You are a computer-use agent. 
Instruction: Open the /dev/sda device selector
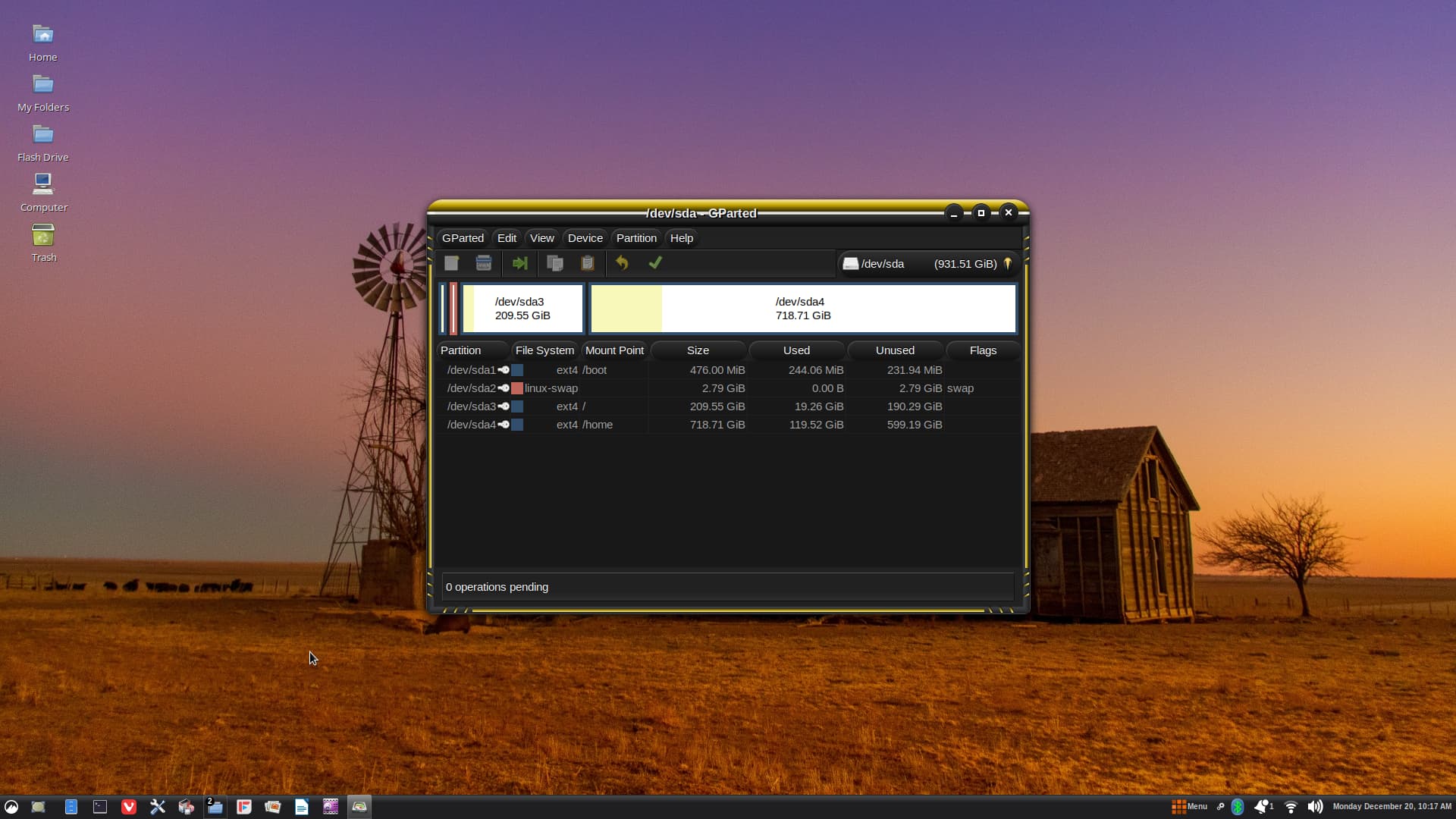pos(927,264)
